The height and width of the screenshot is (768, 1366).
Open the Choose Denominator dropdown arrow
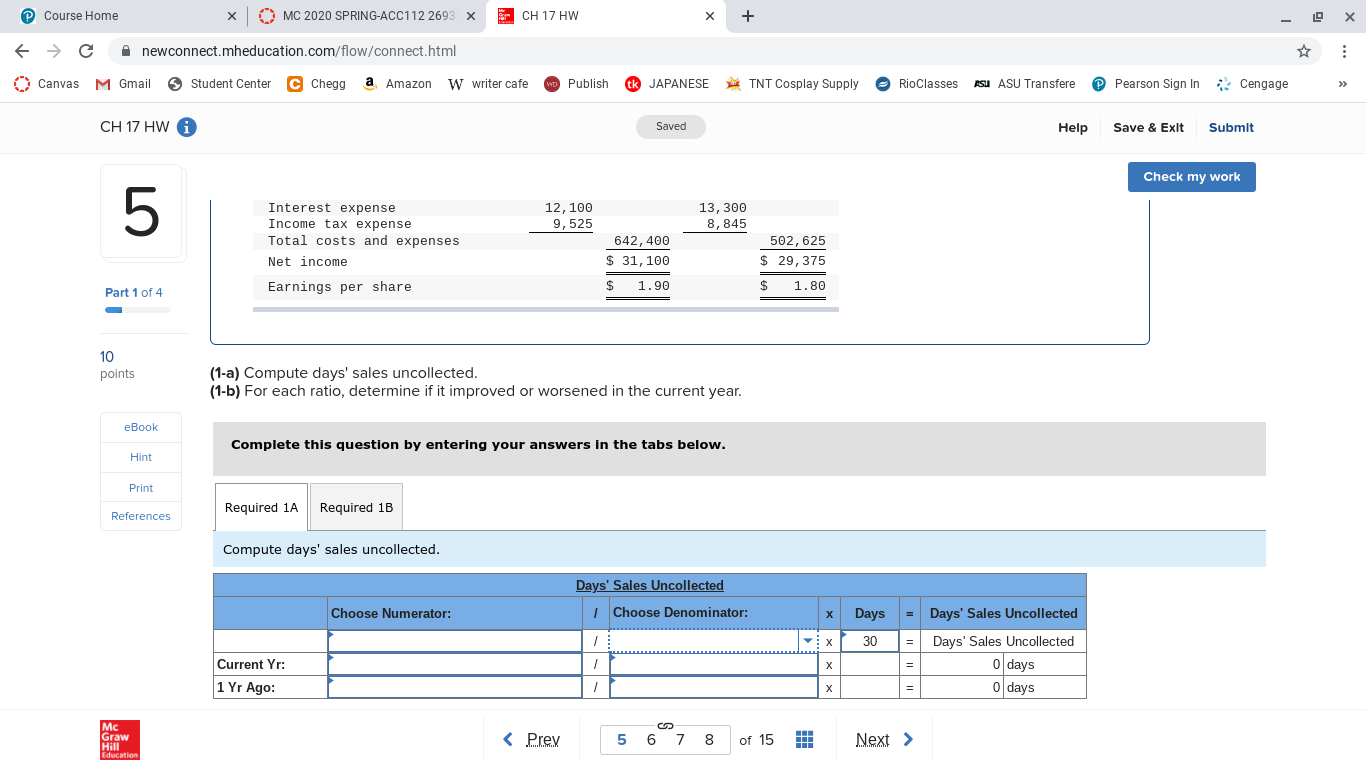pyautogui.click(x=807, y=641)
